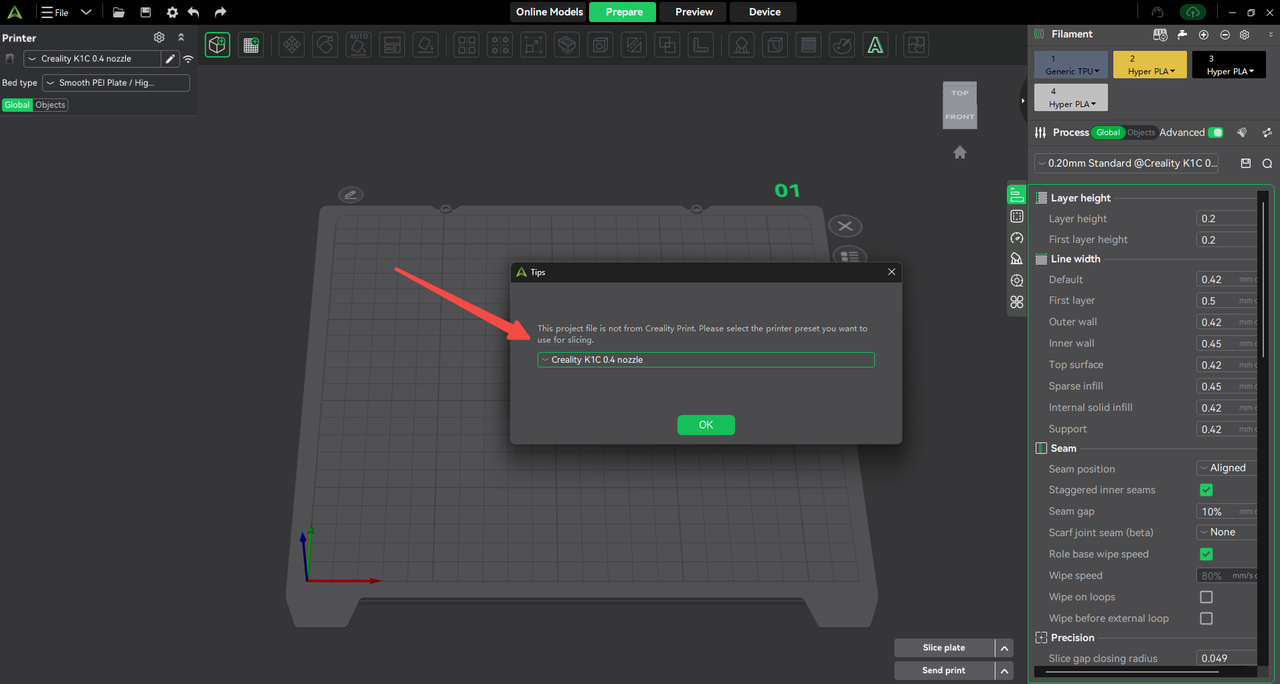Open the Device tab
This screenshot has height=684, width=1280.
coord(764,12)
